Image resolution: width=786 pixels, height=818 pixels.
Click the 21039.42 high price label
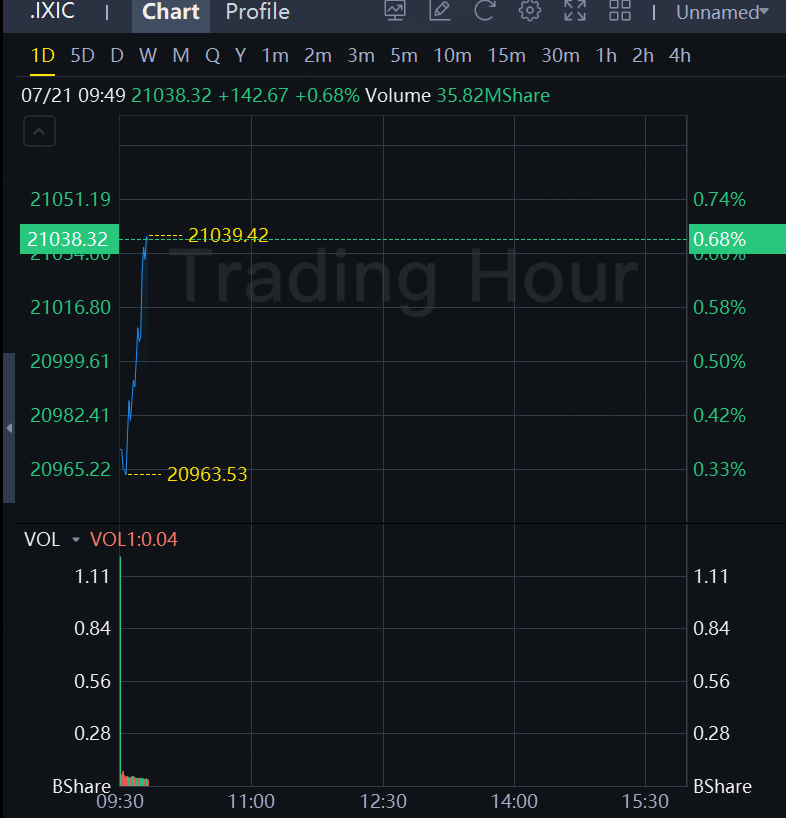tap(228, 235)
